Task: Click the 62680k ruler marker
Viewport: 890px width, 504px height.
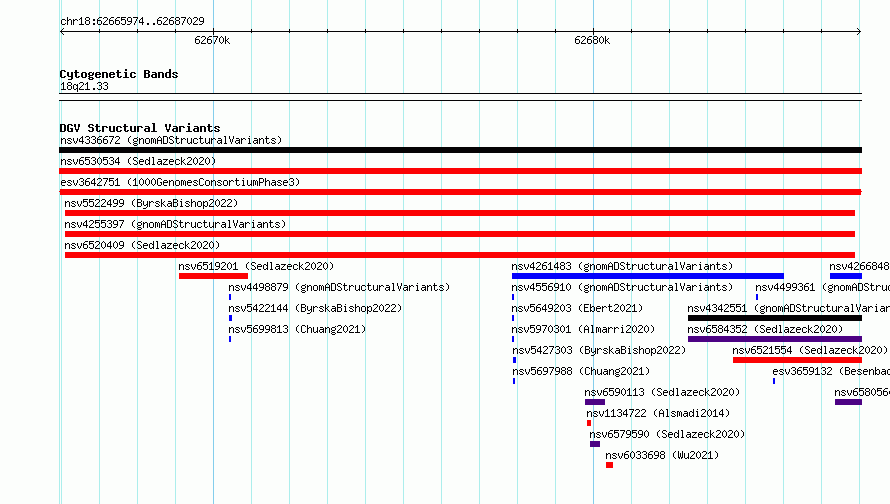Action: point(592,40)
